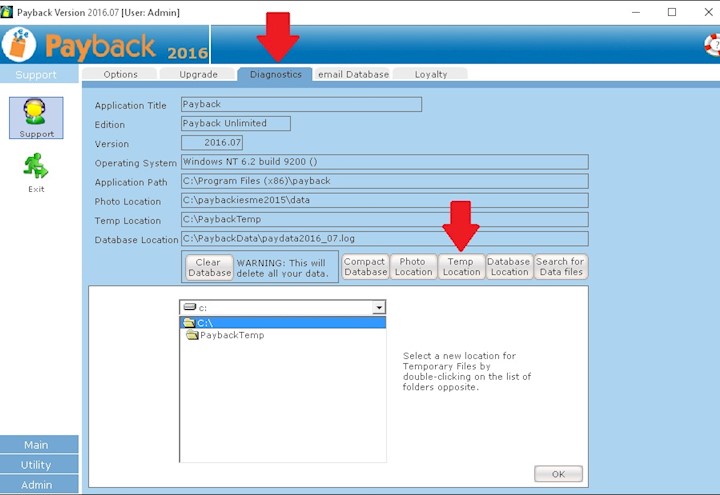Viewport: 720px width, 495px height.
Task: Open the drive selection dropdown
Action: coord(377,308)
